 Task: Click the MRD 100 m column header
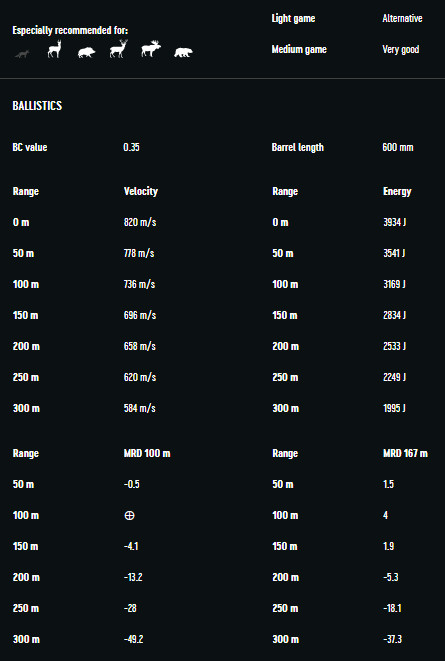coord(147,453)
